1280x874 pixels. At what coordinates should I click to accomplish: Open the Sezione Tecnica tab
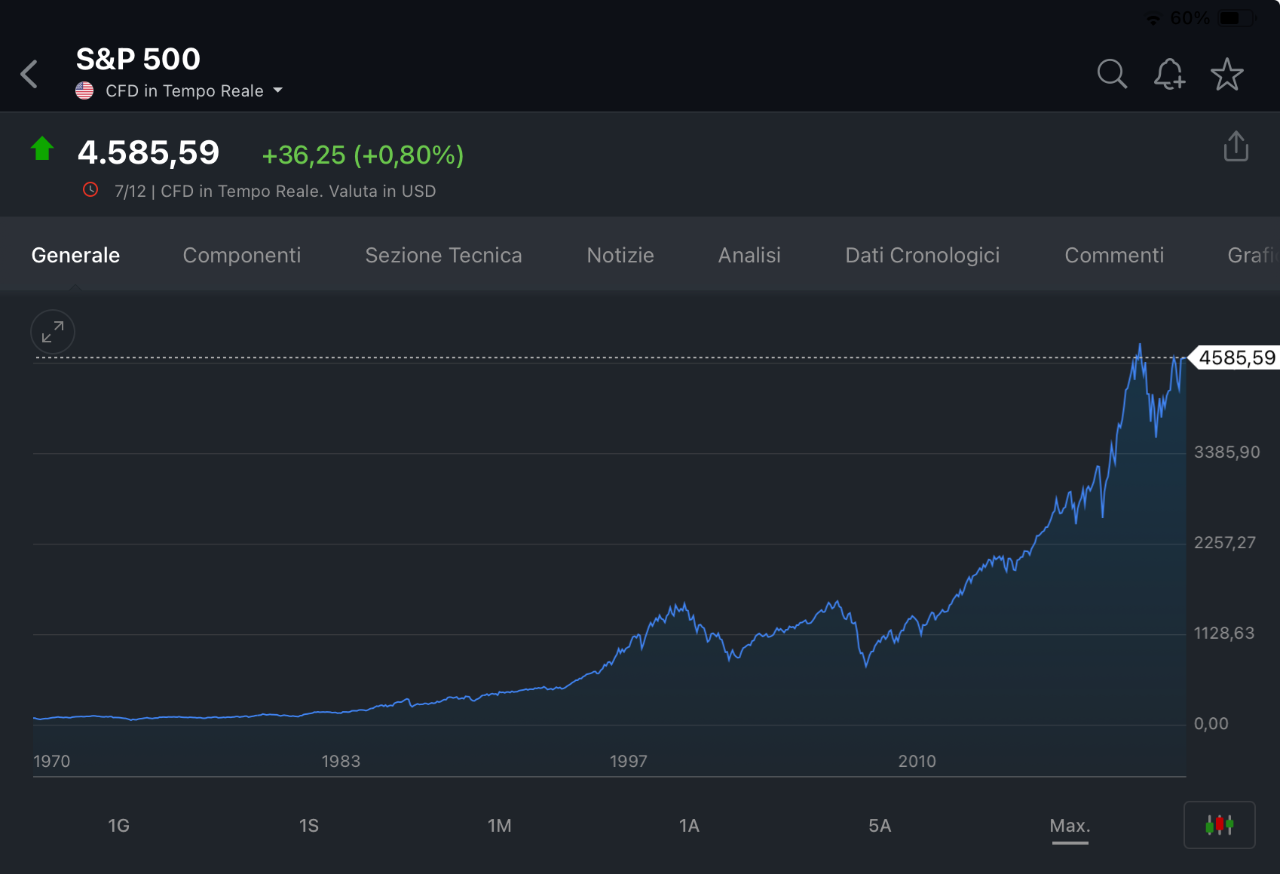pos(443,255)
